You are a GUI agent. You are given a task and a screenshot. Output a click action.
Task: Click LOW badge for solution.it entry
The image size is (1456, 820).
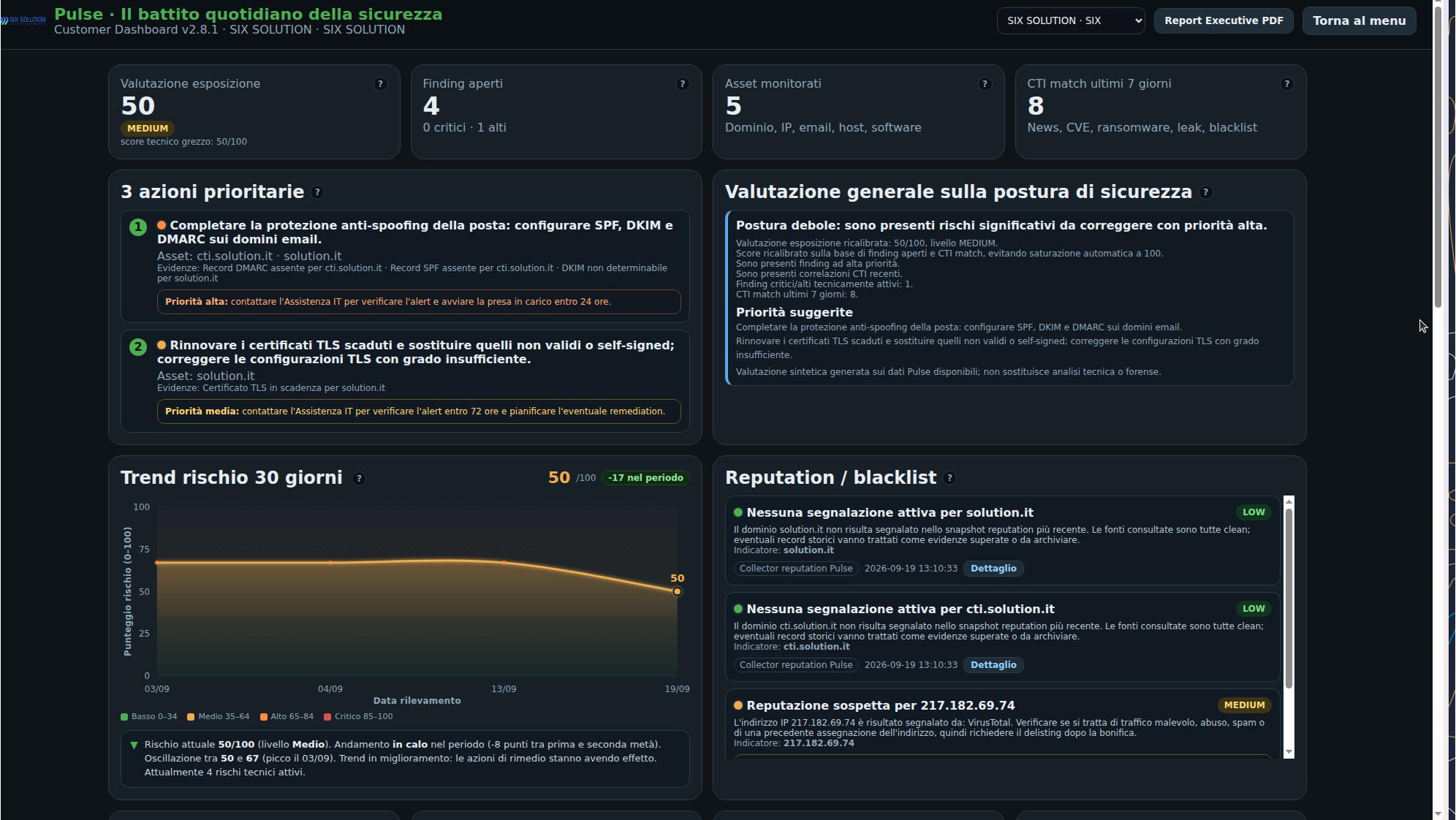click(1254, 512)
